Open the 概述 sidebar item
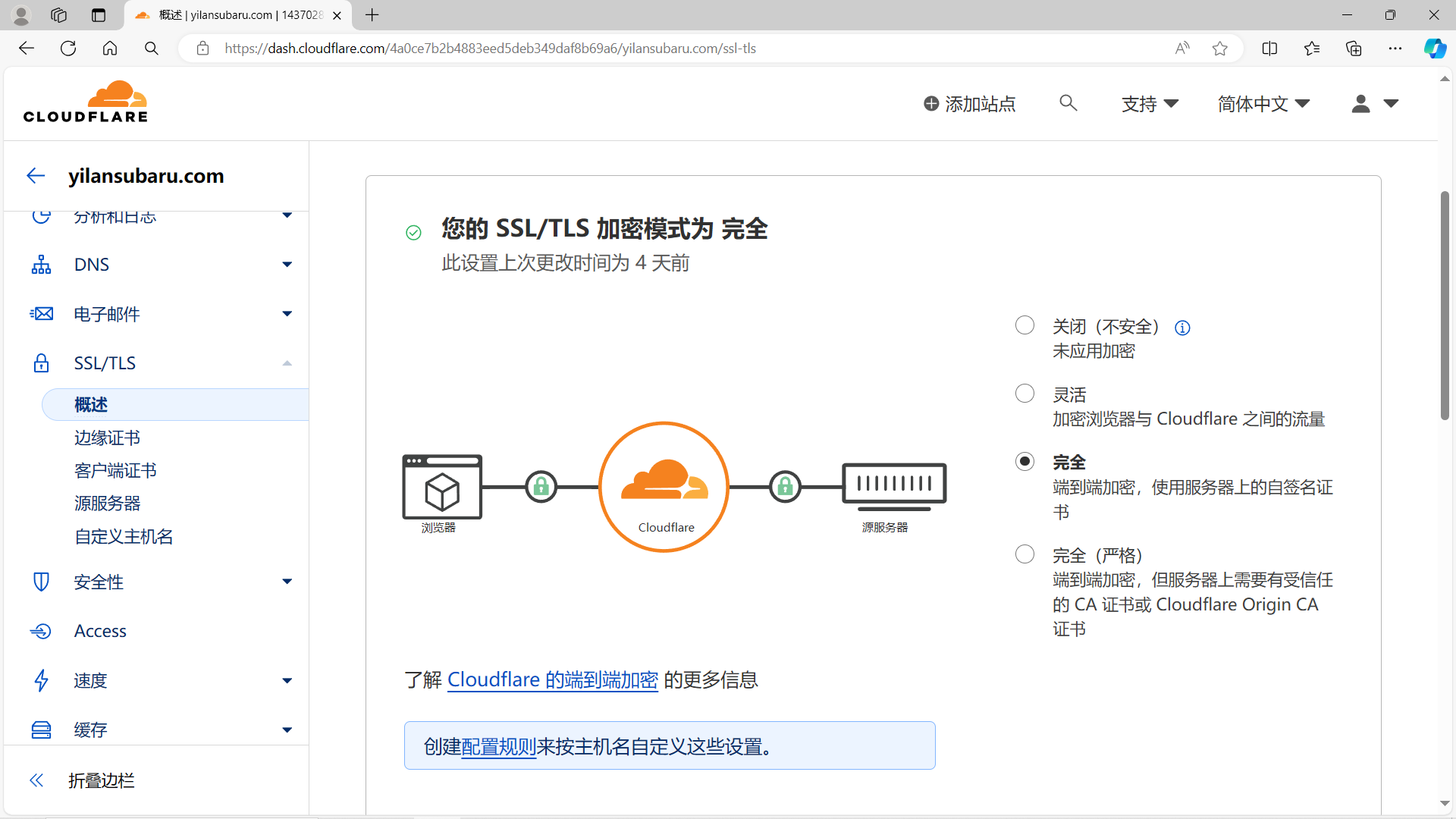This screenshot has height=819, width=1456. (x=175, y=405)
